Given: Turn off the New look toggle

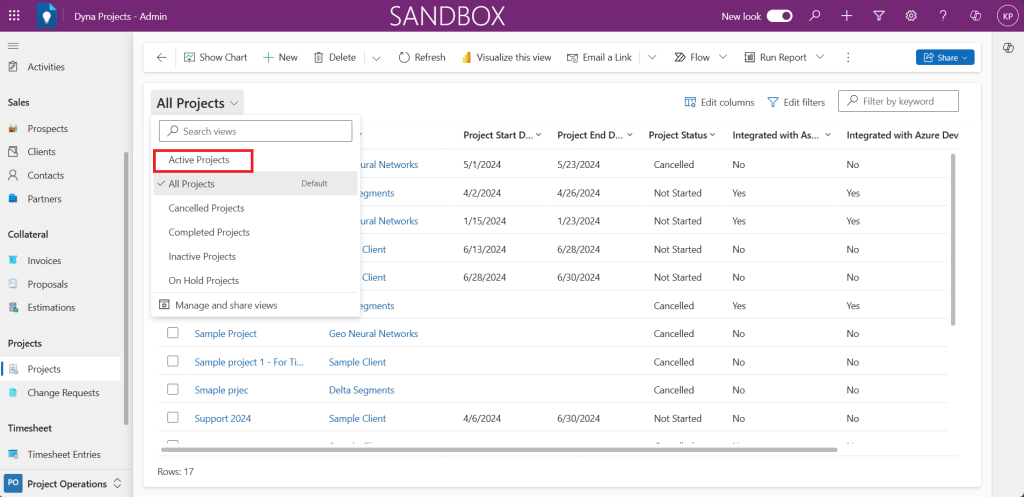Looking at the screenshot, I should [x=780, y=16].
